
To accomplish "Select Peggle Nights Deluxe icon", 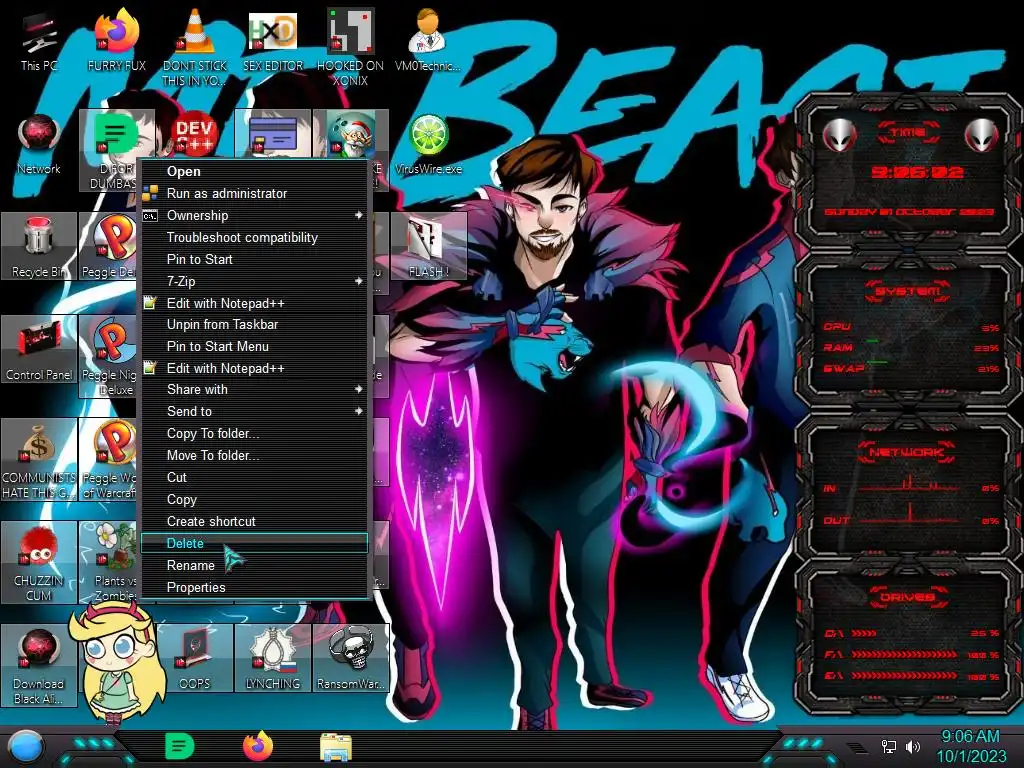I will (109, 357).
